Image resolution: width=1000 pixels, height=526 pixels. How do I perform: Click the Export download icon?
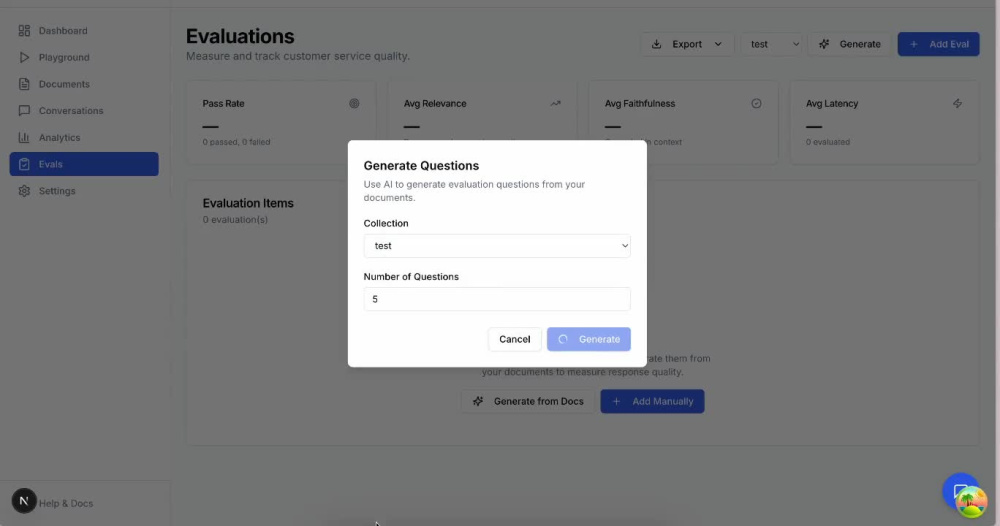656,44
